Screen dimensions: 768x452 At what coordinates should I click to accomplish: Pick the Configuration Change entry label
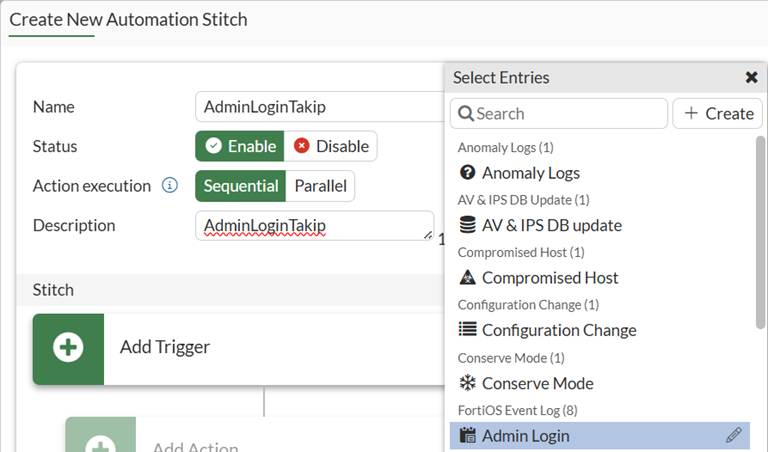tap(559, 330)
